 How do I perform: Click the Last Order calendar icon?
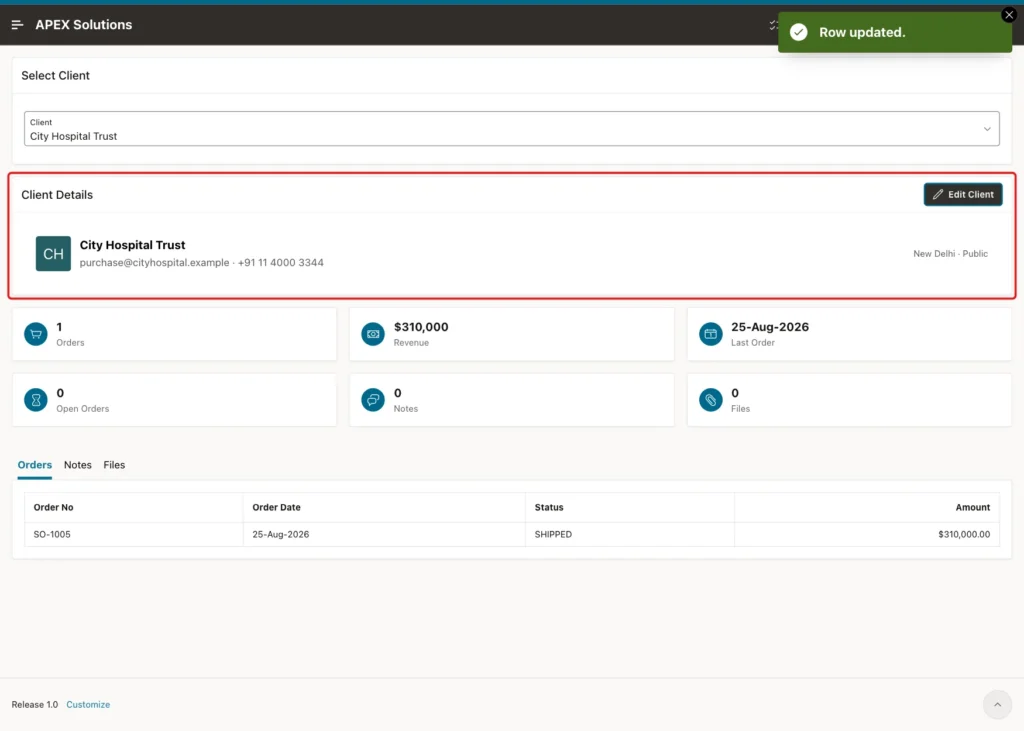point(711,334)
